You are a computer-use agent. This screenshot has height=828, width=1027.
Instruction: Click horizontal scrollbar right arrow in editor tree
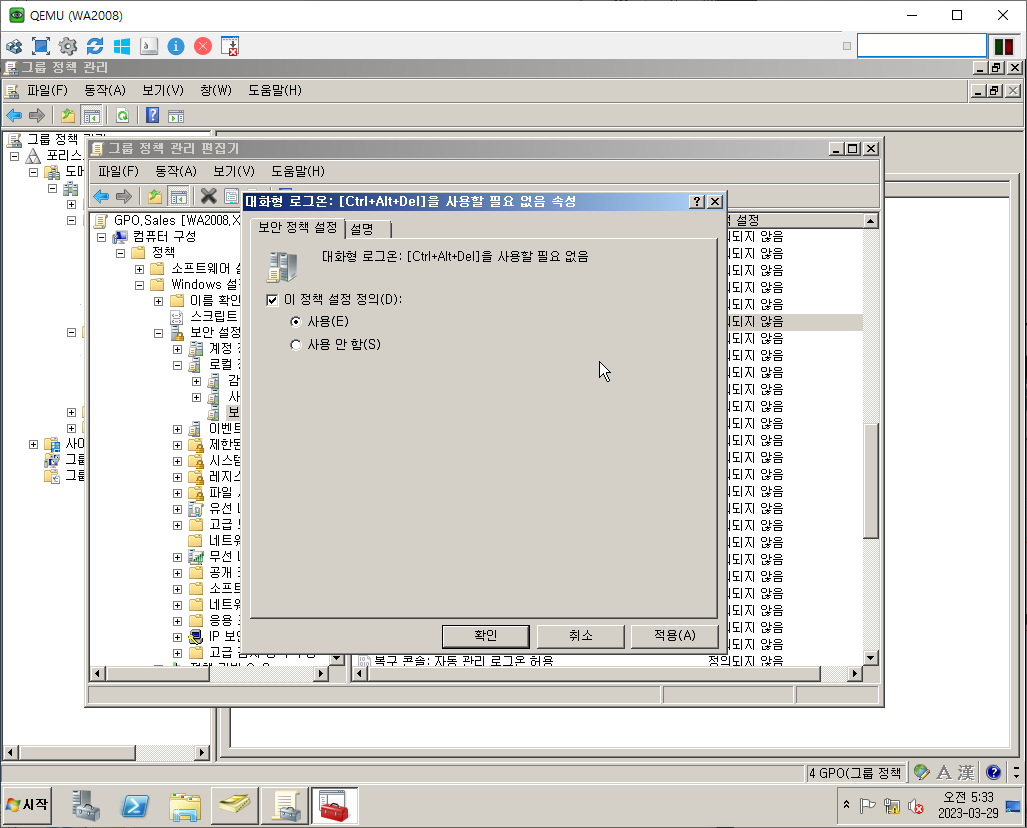(x=321, y=673)
